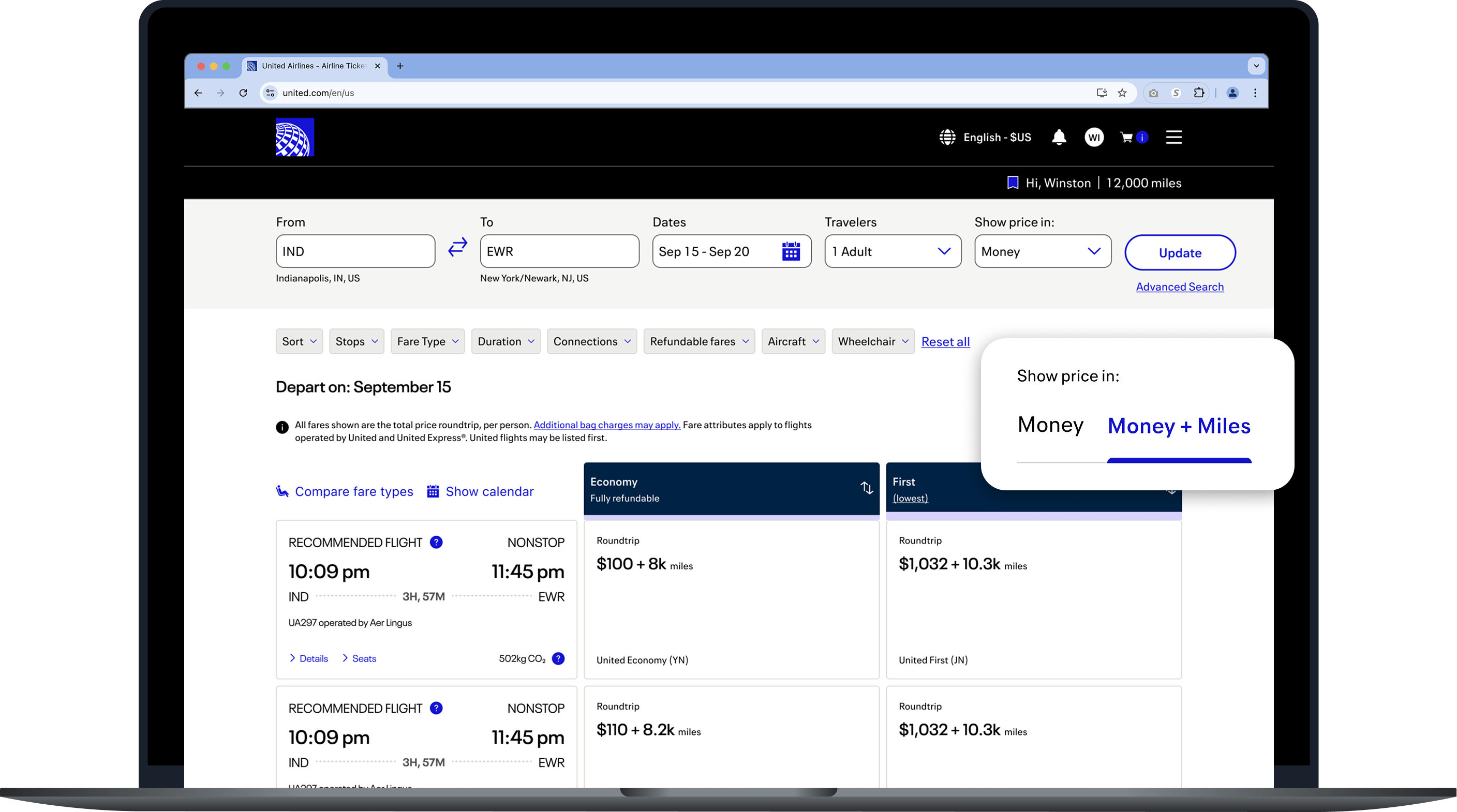Expand Seats for first flight

click(359, 658)
